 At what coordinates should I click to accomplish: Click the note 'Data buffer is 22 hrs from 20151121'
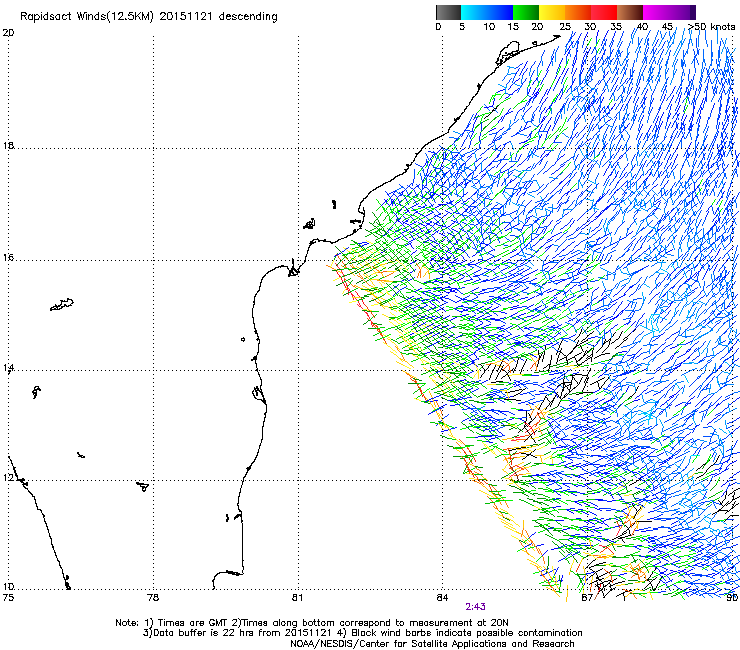[x=242, y=633]
